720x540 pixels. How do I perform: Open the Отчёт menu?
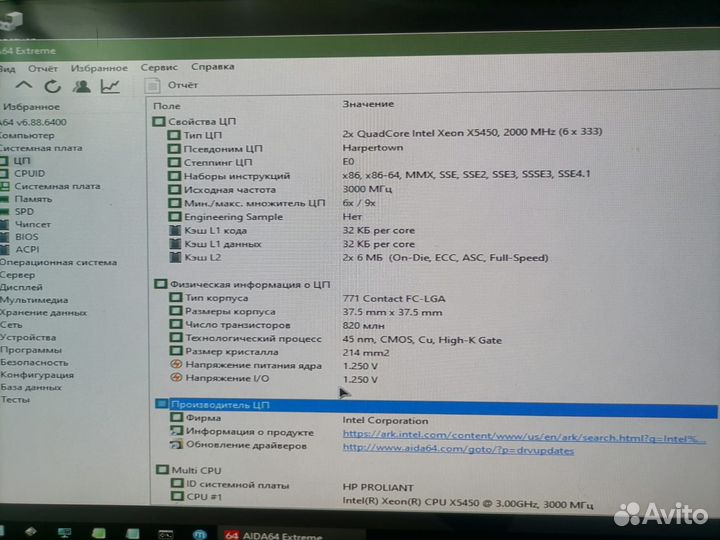pyautogui.click(x=43, y=68)
